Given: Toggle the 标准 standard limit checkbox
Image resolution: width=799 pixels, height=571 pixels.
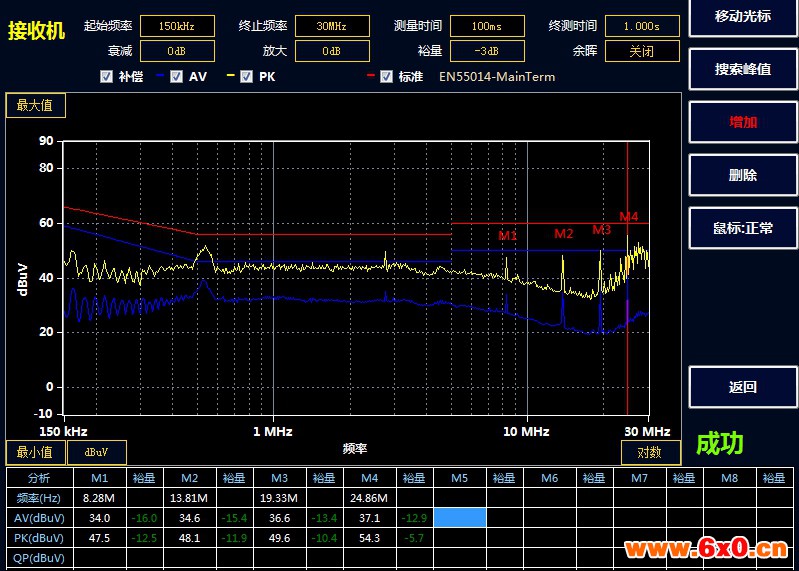Looking at the screenshot, I should [386, 76].
